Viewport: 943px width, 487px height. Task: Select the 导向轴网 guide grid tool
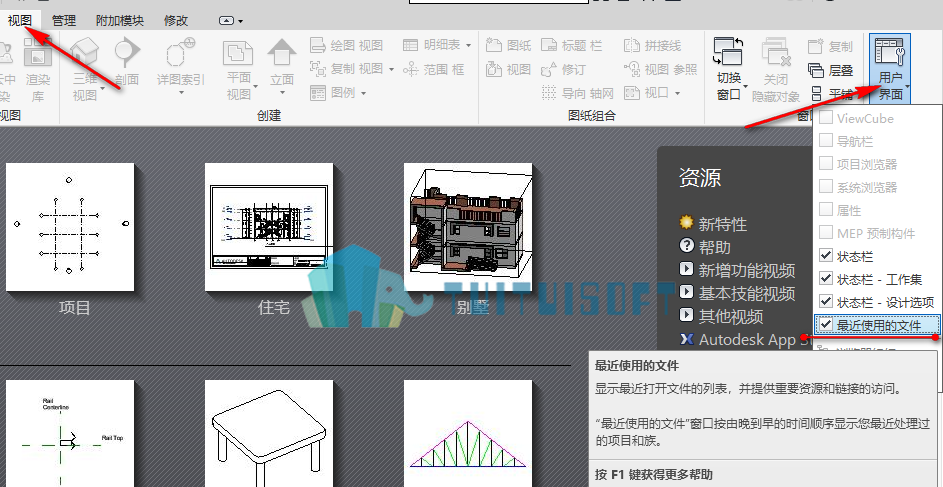577,93
